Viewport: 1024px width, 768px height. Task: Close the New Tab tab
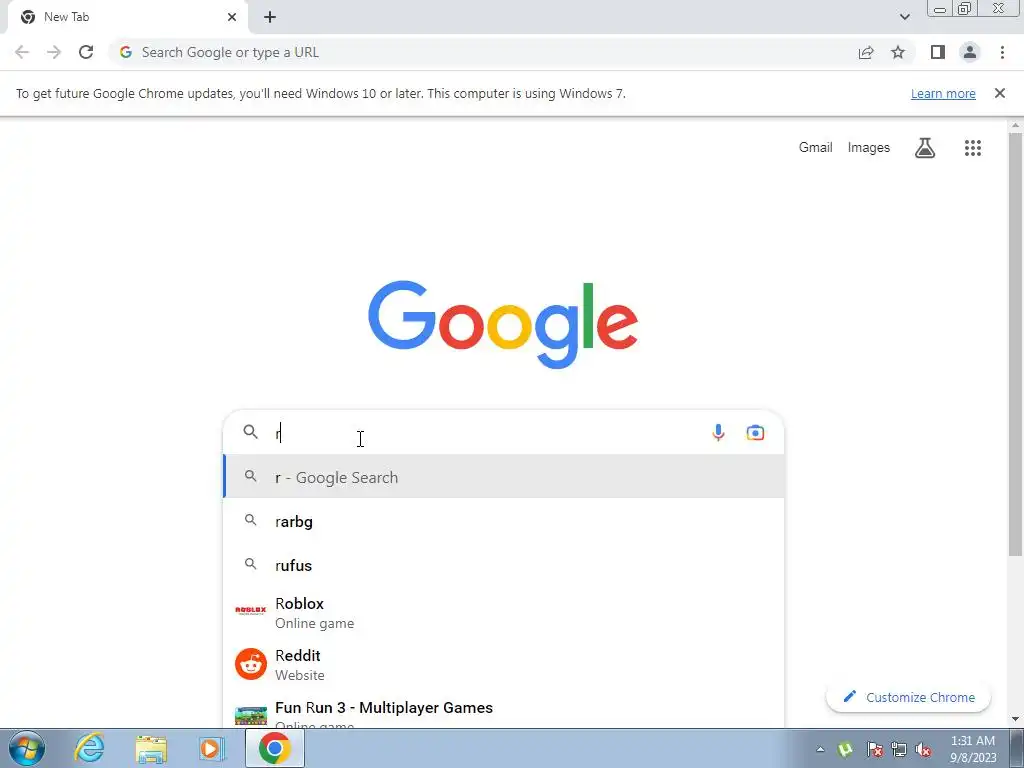pos(232,17)
